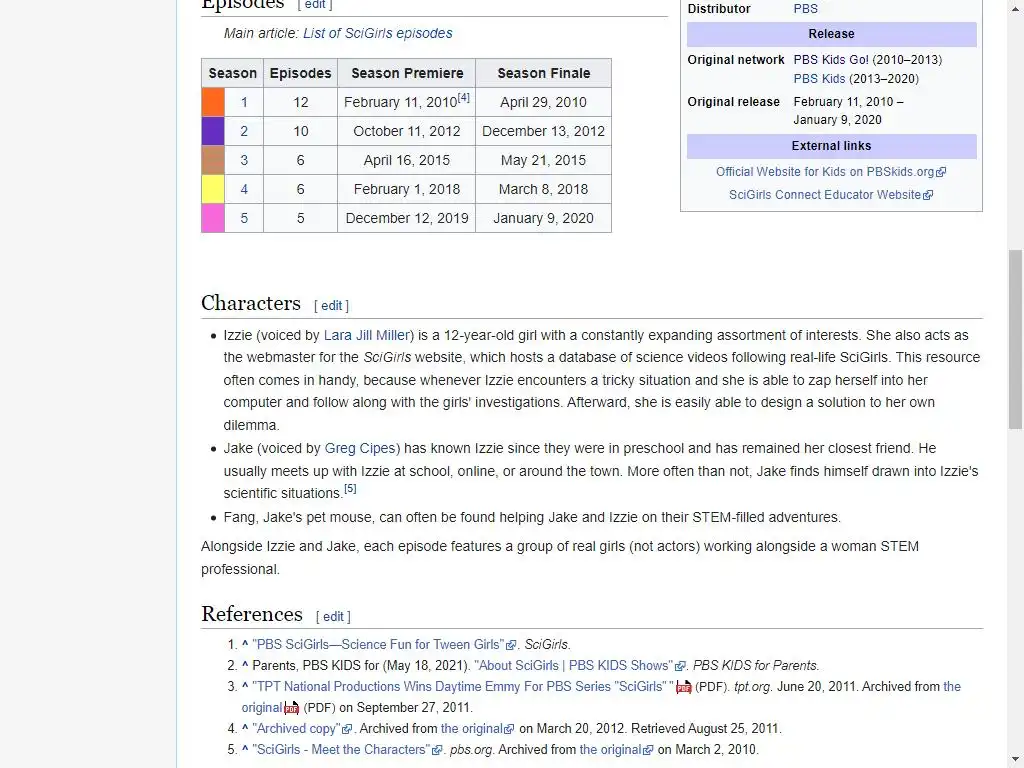Viewport: 1024px width, 768px height.
Task: Open the PBS Kids network link
Action: click(x=819, y=78)
